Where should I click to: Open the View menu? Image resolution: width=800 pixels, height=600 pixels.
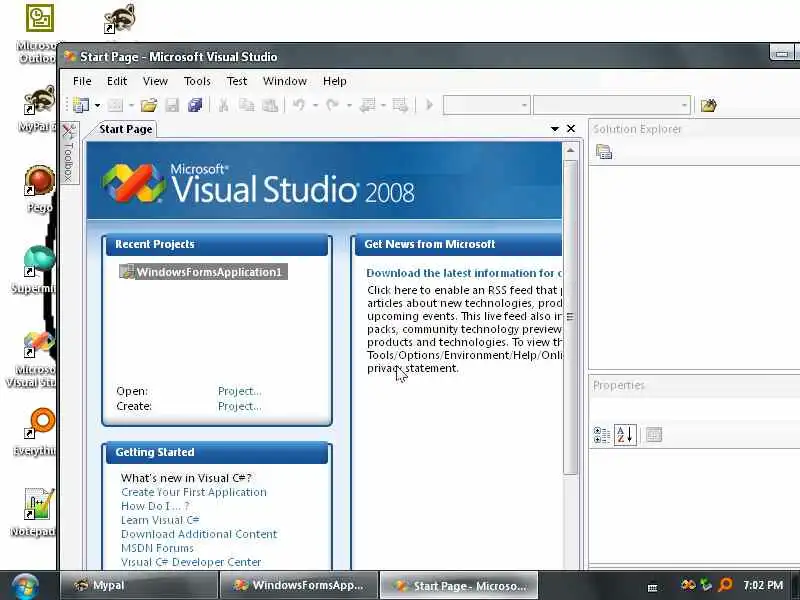(x=155, y=81)
